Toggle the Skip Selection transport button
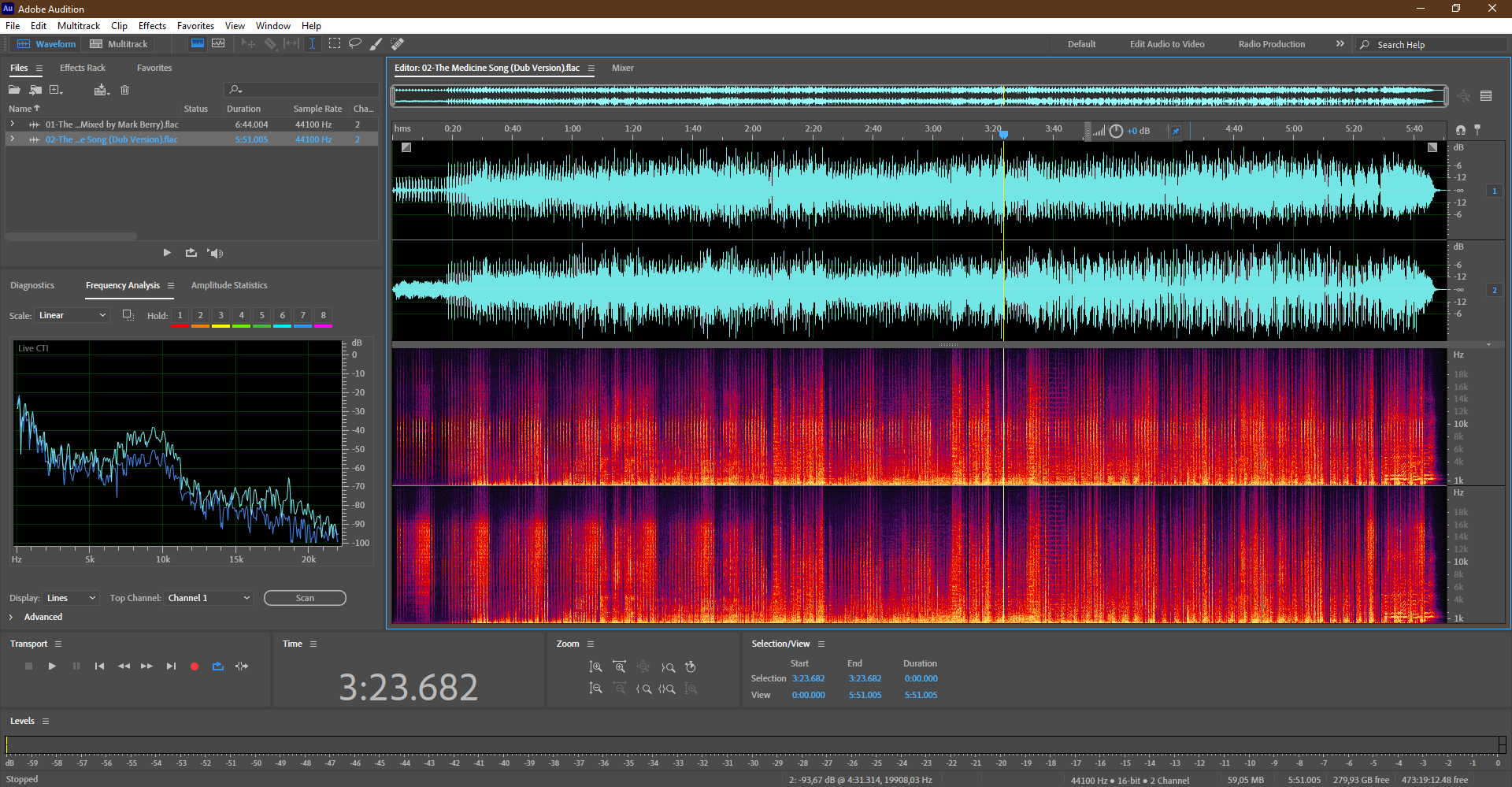This screenshot has height=787, width=1512. [x=242, y=666]
